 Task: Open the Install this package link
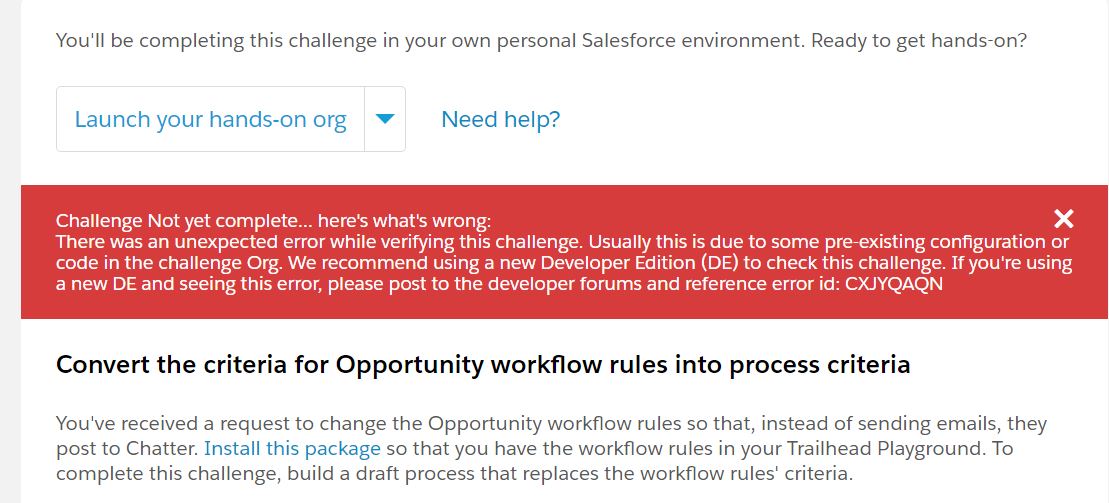(x=292, y=448)
